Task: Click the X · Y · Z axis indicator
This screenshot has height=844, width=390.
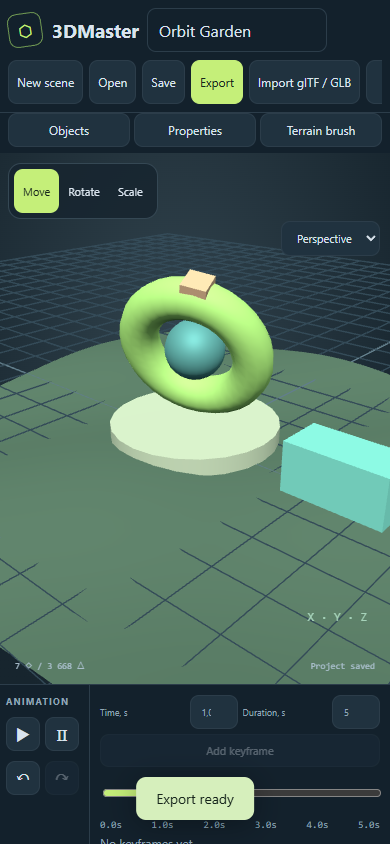Action: [x=337, y=617]
